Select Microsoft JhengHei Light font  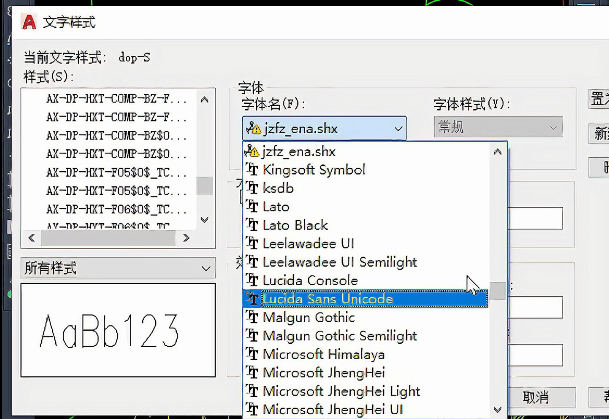pos(341,391)
